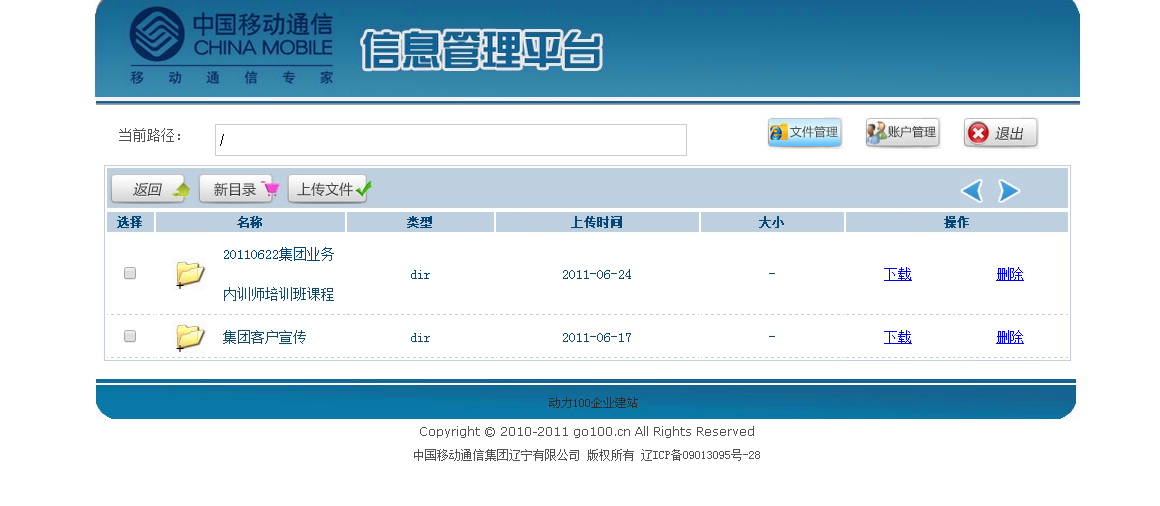Click the 操作 column header
The height and width of the screenshot is (506, 1160).
[957, 222]
